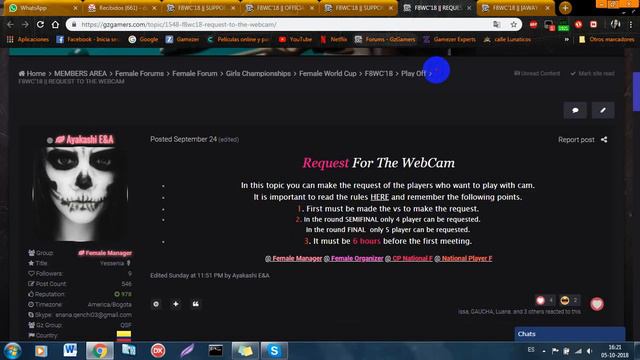Image resolution: width=640 pixels, height=360 pixels.
Task: Switch to the WhatsApp tab
Action: click(x=41, y=8)
